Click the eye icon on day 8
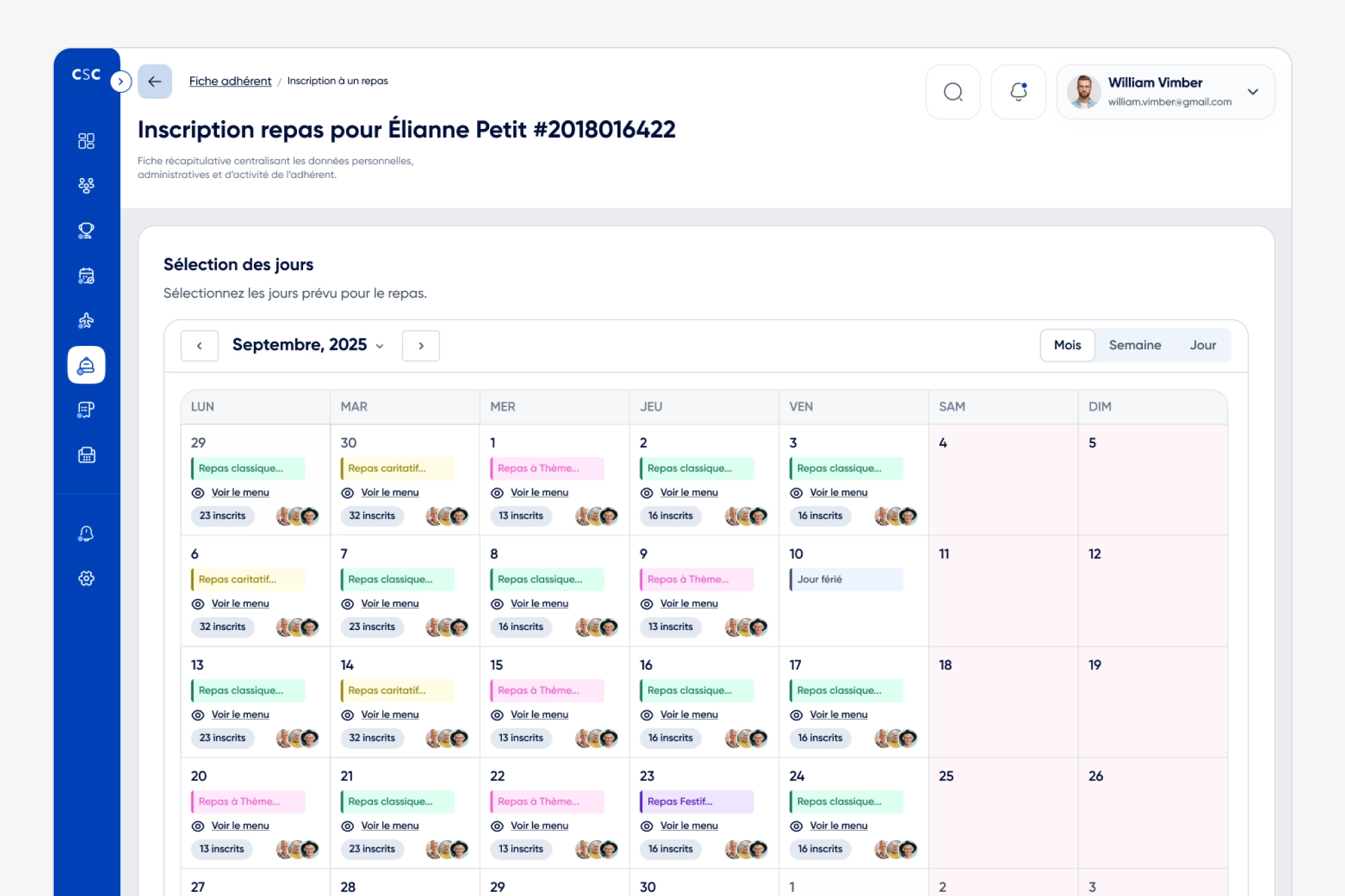The width and height of the screenshot is (1345, 896). click(497, 604)
